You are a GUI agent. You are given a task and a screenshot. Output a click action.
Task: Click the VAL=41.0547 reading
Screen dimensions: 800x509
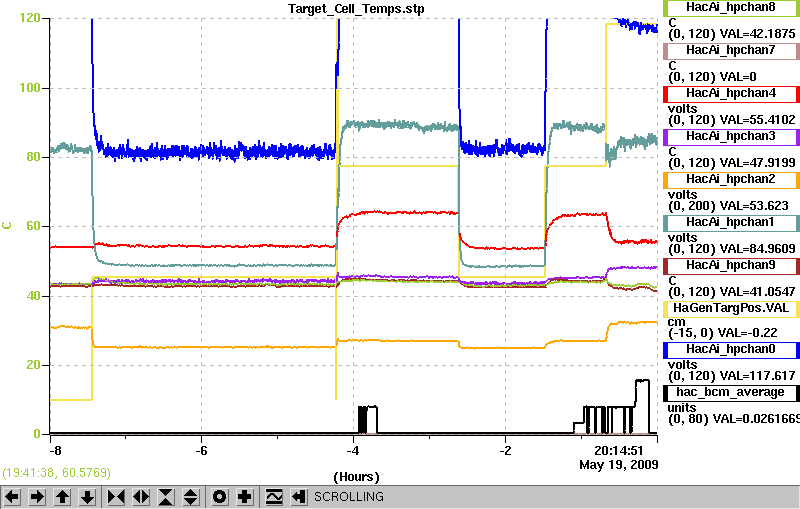pyautogui.click(x=757, y=292)
